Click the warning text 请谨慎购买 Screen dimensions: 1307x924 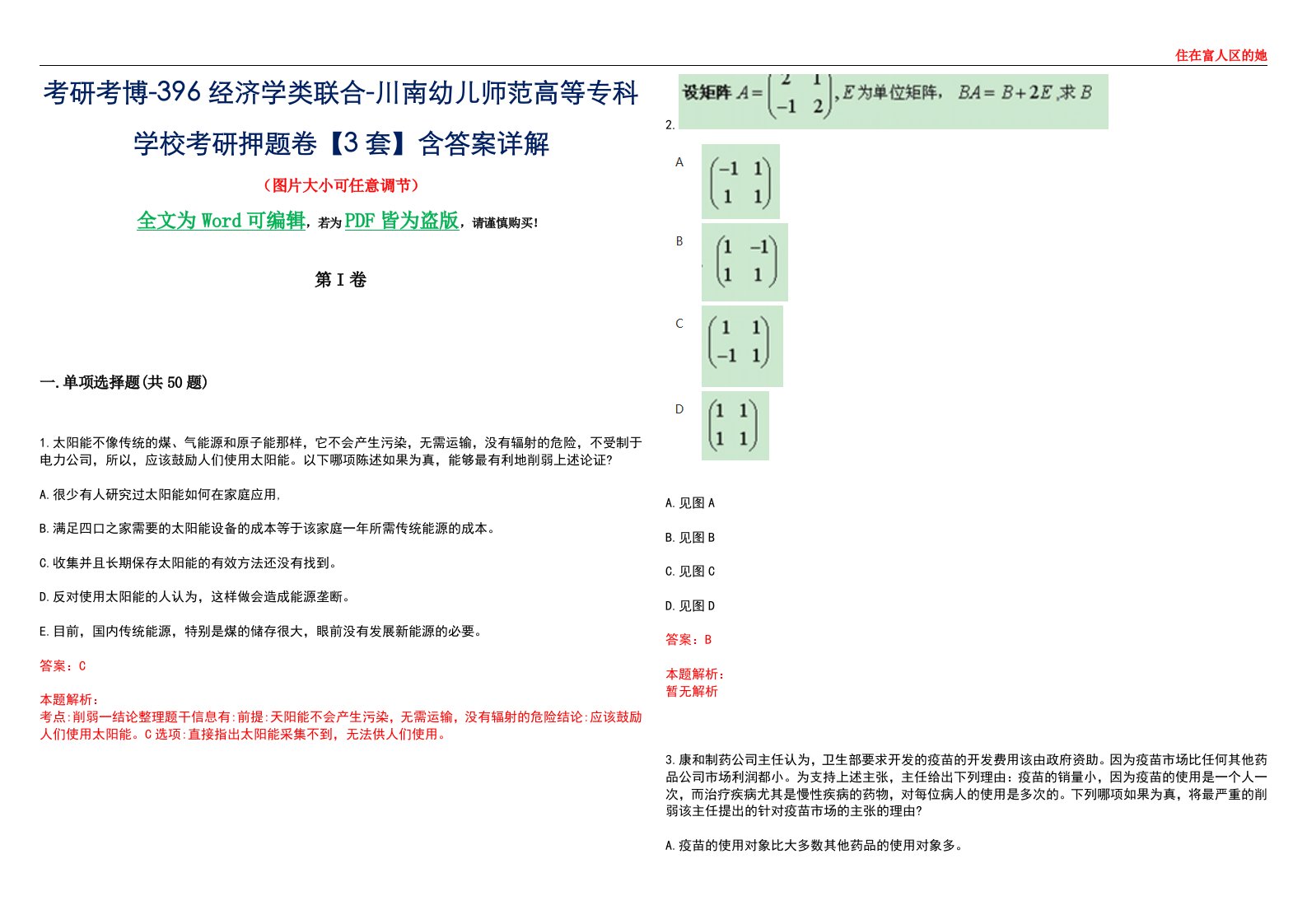pos(503,222)
